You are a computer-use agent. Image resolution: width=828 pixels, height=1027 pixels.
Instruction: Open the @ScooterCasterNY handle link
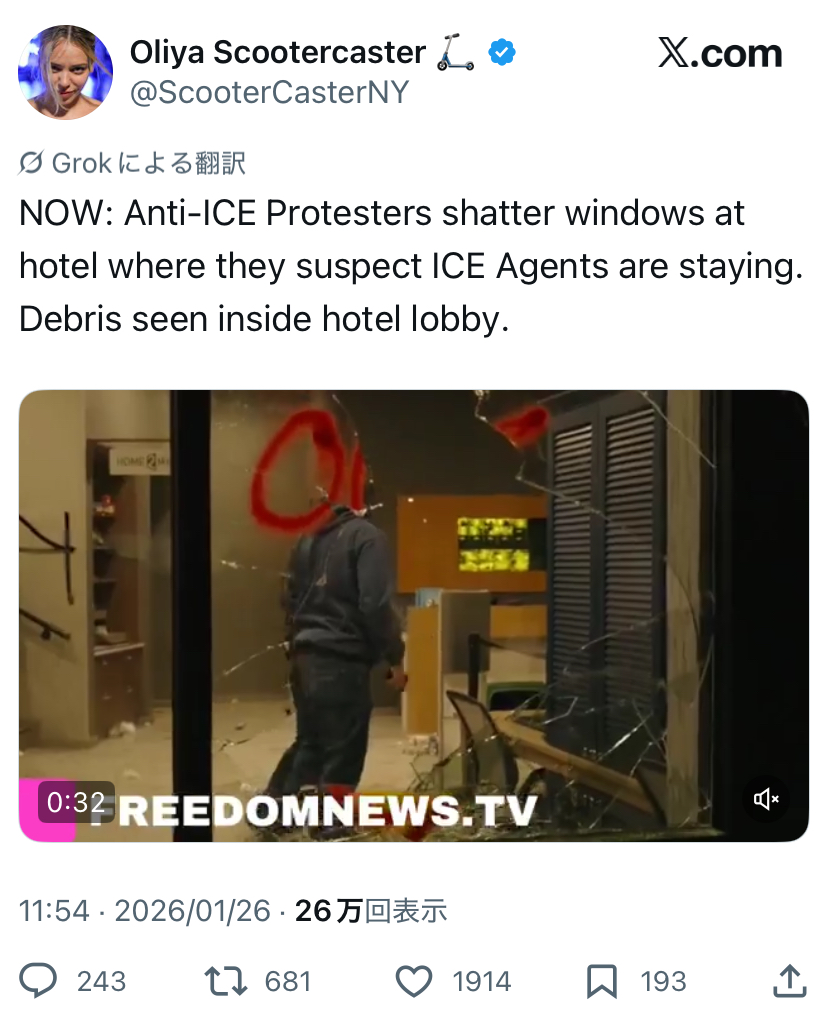[269, 92]
